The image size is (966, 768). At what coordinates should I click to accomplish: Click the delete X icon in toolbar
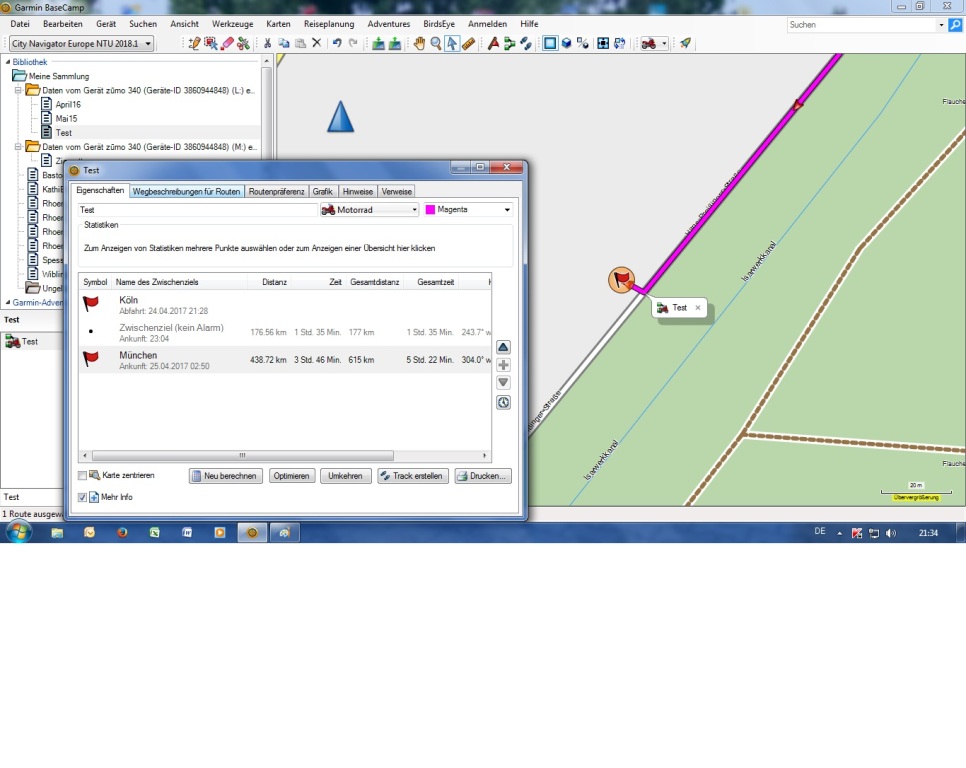tap(316, 44)
